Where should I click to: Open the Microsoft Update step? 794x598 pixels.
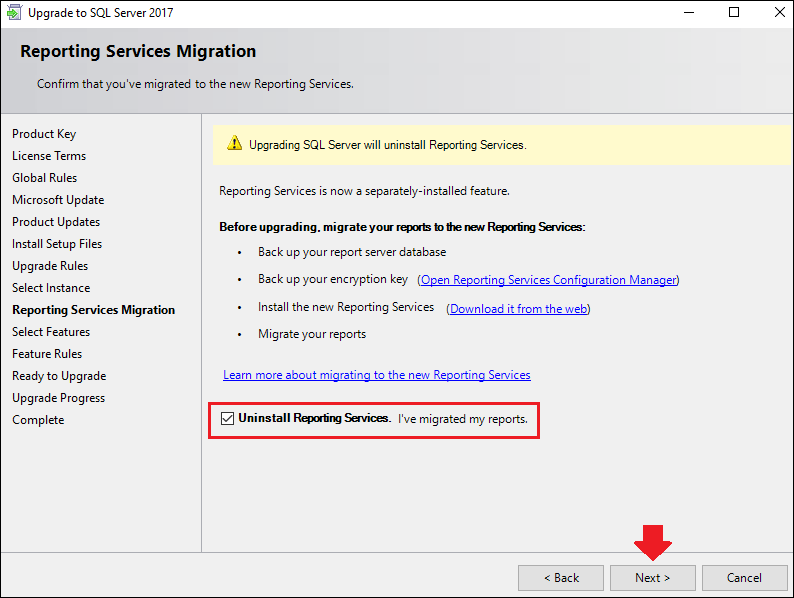58,200
